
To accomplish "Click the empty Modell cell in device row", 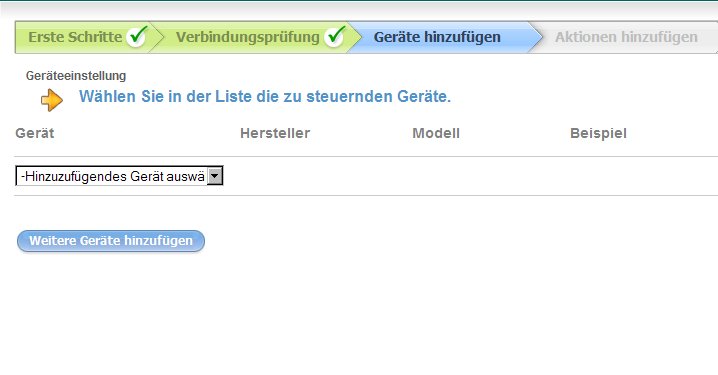I will click(x=488, y=176).
